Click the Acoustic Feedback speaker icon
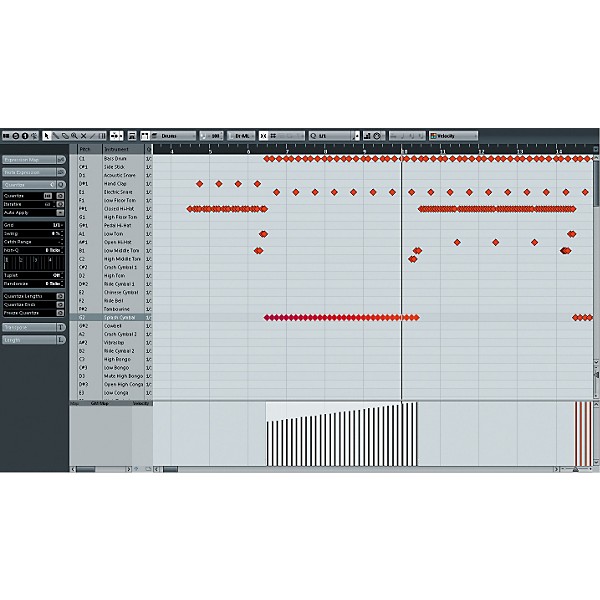This screenshot has height=600, width=600. (x=34, y=136)
